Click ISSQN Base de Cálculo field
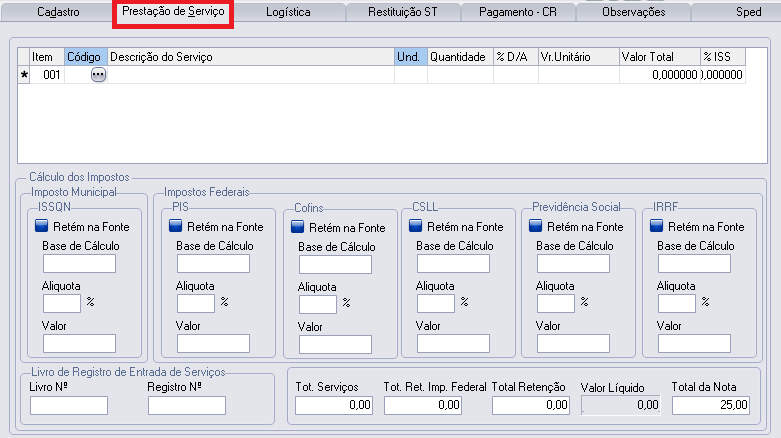The width and height of the screenshot is (781, 438). point(79,264)
